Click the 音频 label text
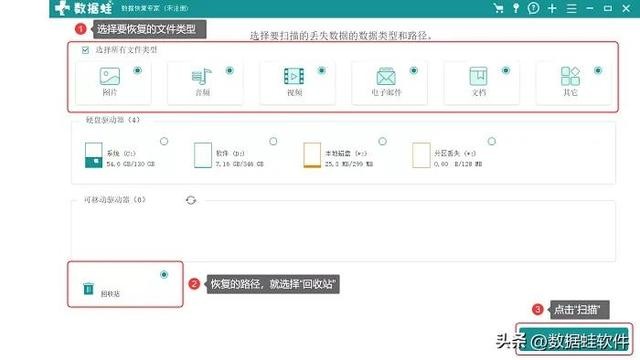640x360 pixels. click(x=202, y=93)
